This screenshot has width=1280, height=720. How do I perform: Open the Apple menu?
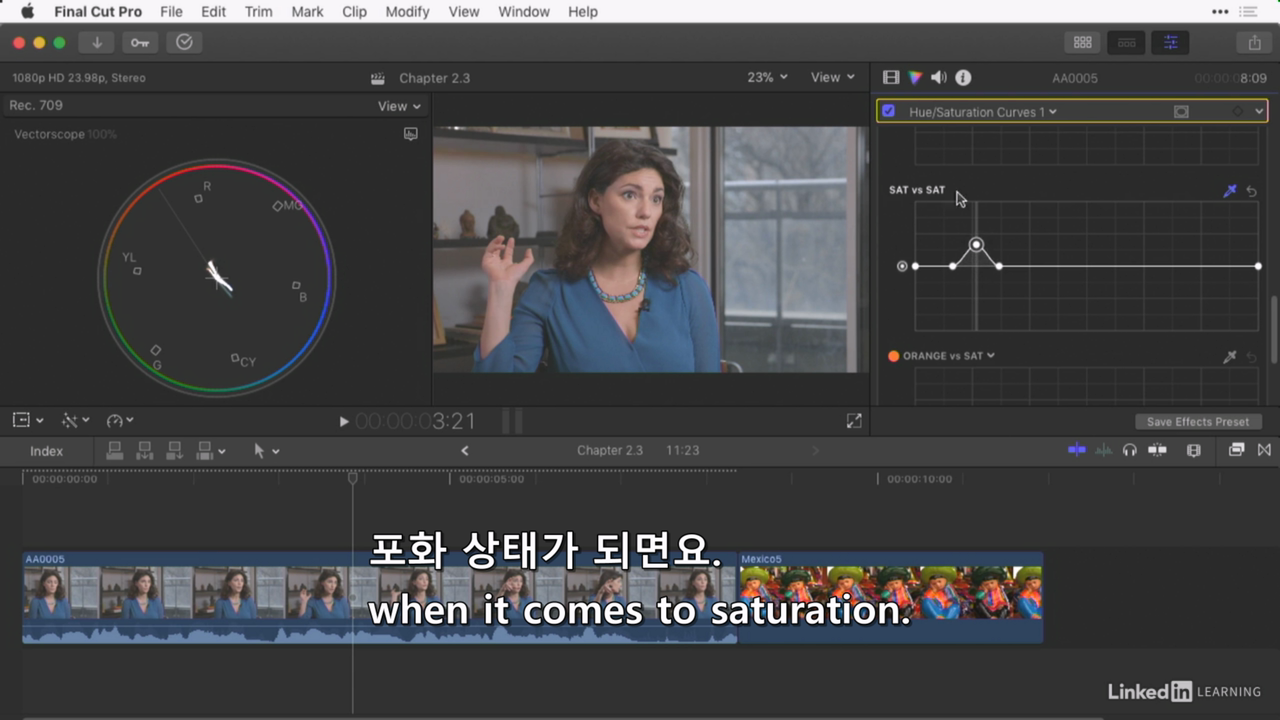(x=27, y=12)
